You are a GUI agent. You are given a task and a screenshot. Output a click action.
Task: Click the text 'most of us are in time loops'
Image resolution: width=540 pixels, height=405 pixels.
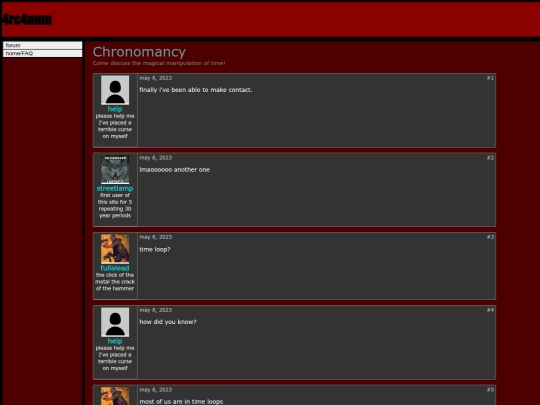pyautogui.click(x=181, y=402)
